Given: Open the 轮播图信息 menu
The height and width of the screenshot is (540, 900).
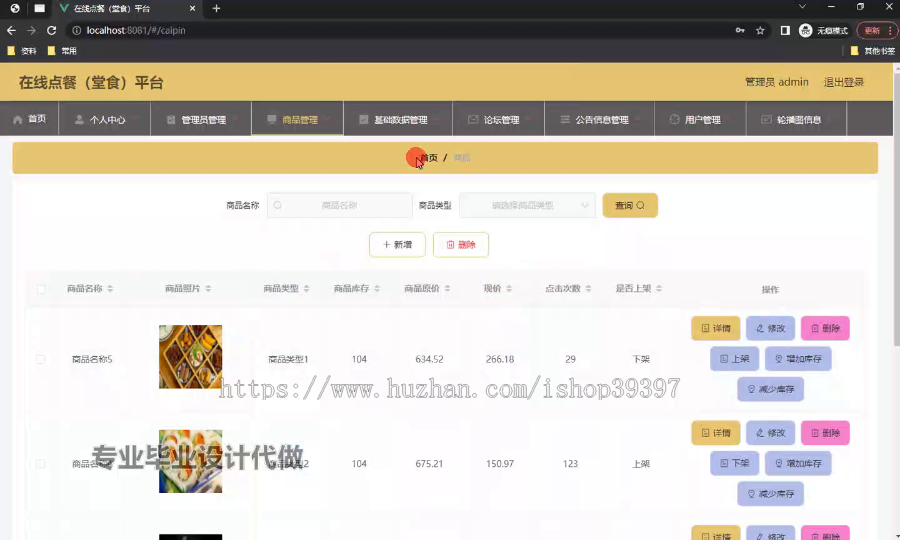Looking at the screenshot, I should [796, 119].
